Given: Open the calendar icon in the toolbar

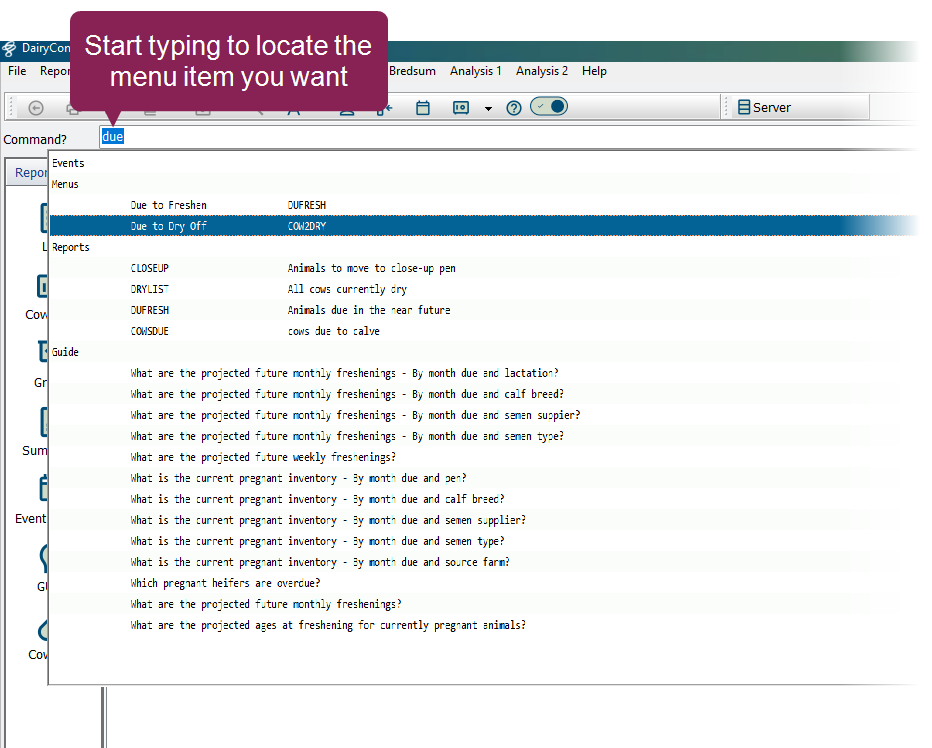Looking at the screenshot, I should click(x=423, y=108).
